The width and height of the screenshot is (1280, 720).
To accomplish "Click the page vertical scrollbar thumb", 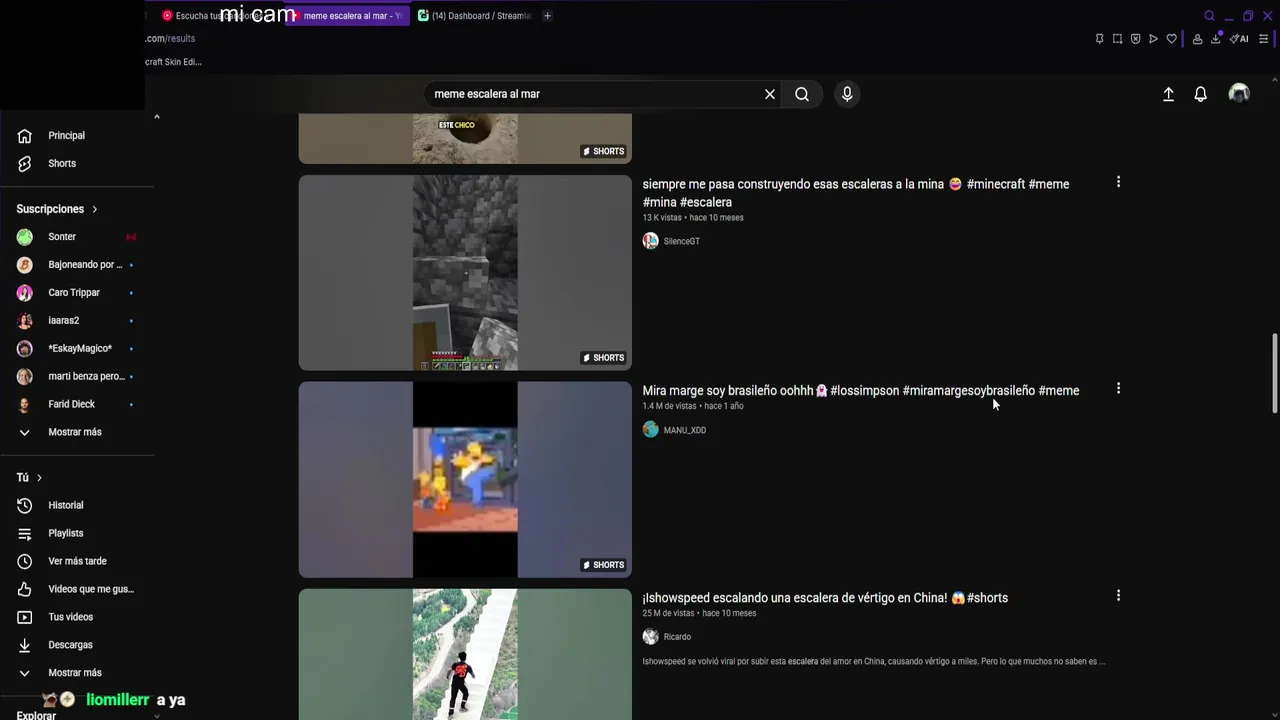I will 1274,372.
